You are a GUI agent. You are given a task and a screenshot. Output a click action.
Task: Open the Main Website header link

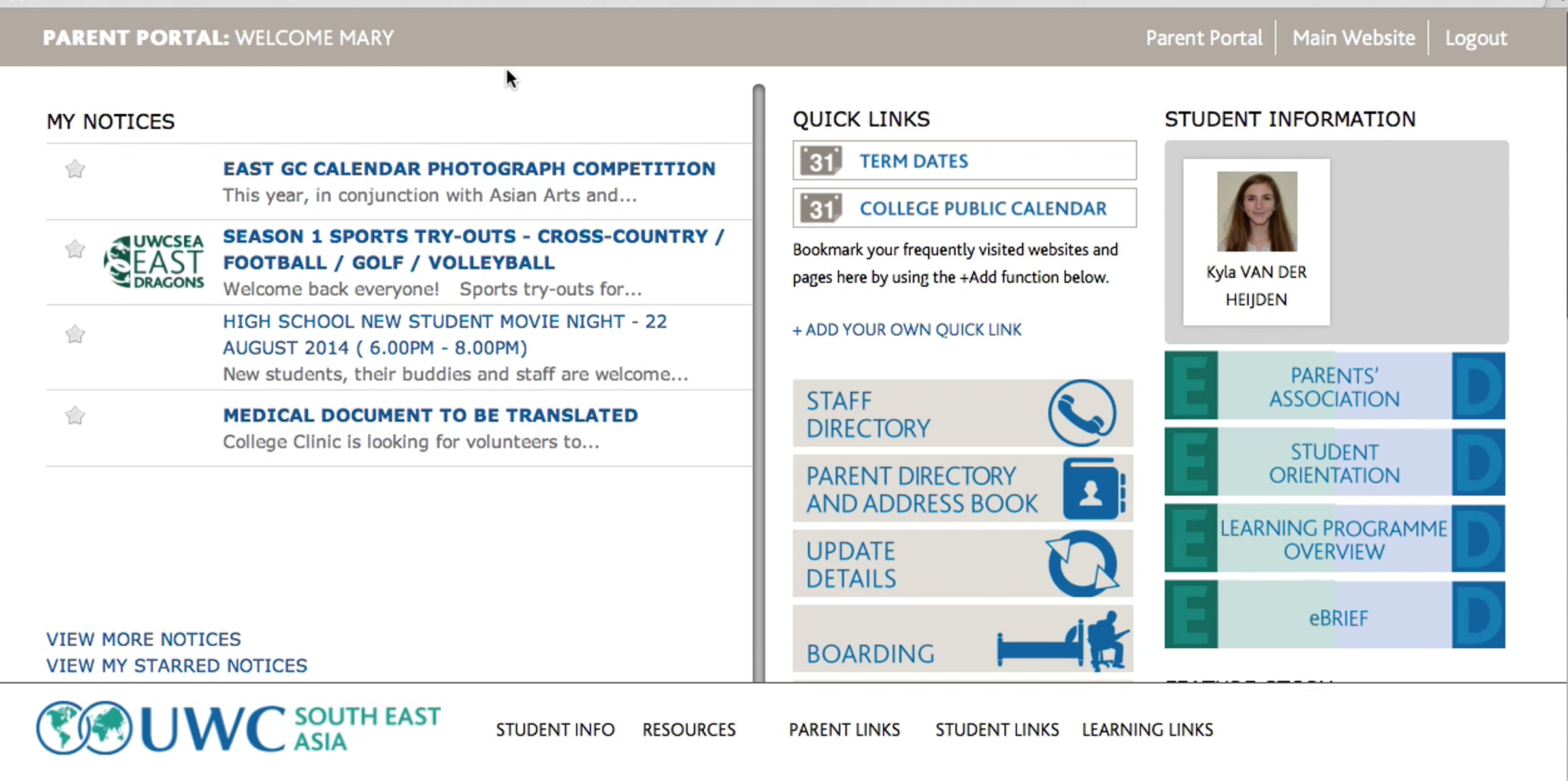(1353, 38)
